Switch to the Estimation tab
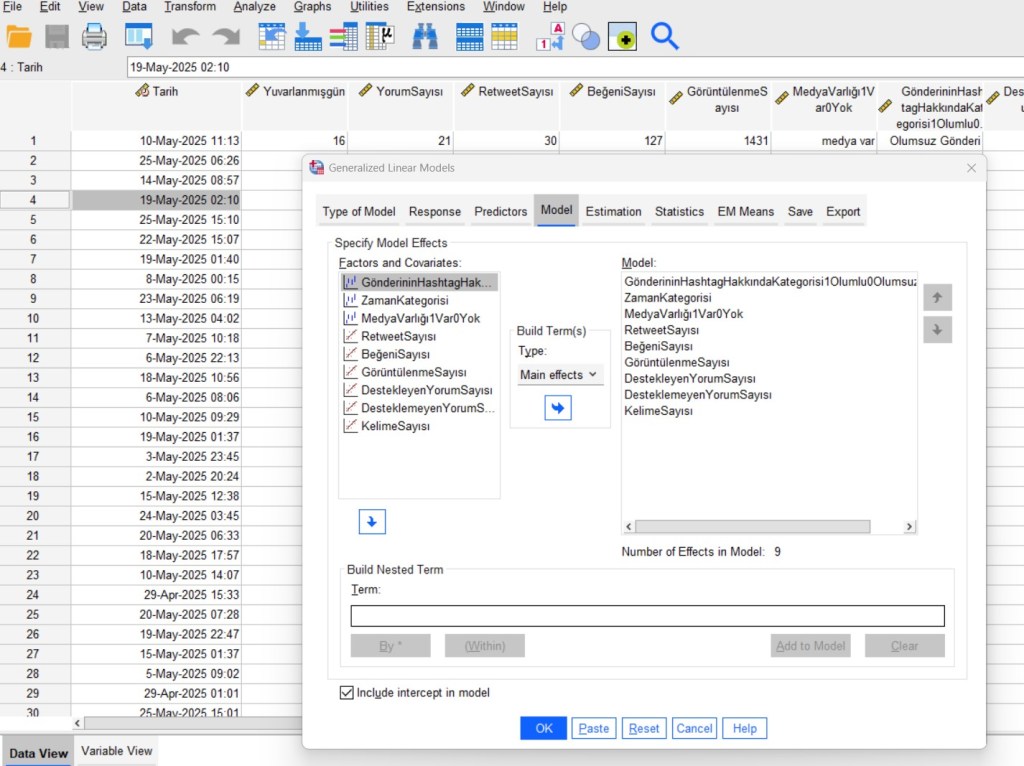The width and height of the screenshot is (1024, 766). point(613,211)
